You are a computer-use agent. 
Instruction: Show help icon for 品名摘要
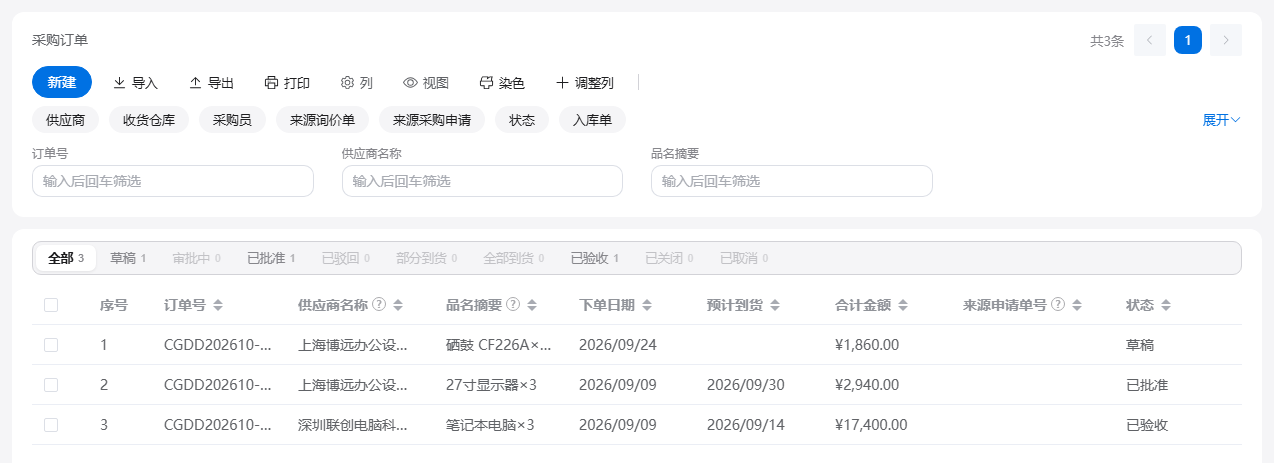(x=513, y=305)
